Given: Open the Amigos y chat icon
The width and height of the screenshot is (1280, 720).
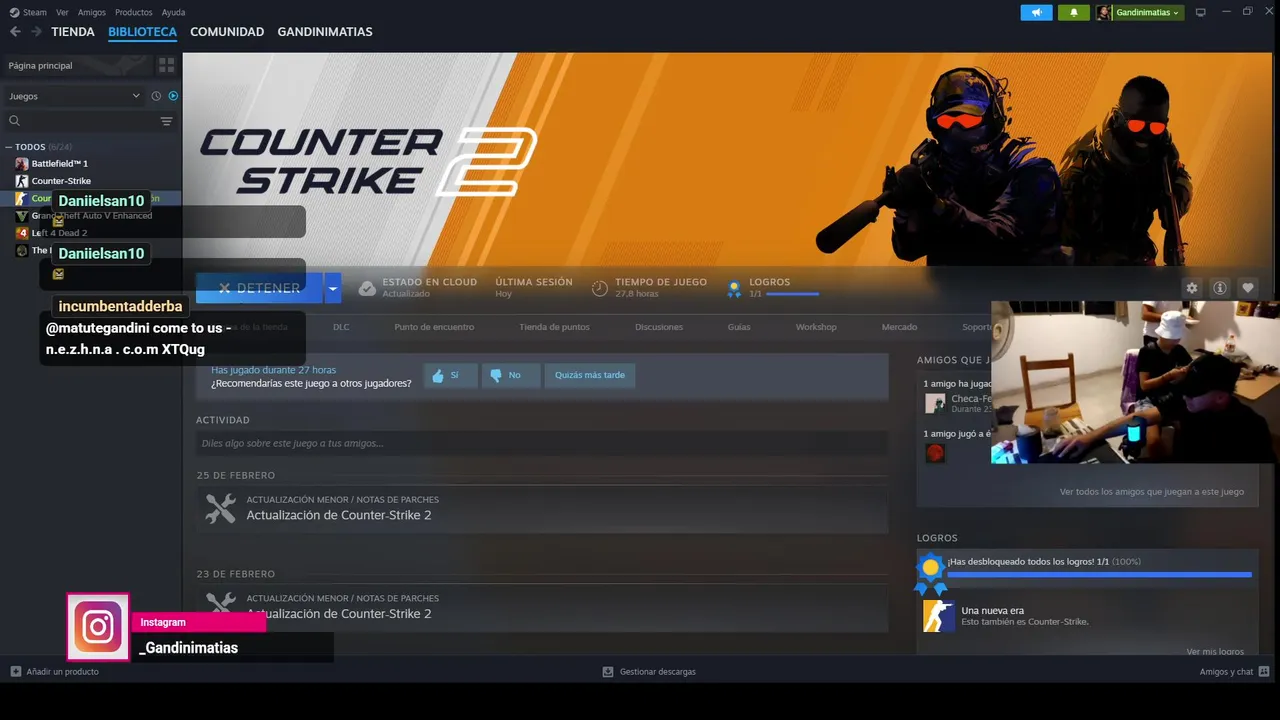Looking at the screenshot, I should (x=1264, y=672).
